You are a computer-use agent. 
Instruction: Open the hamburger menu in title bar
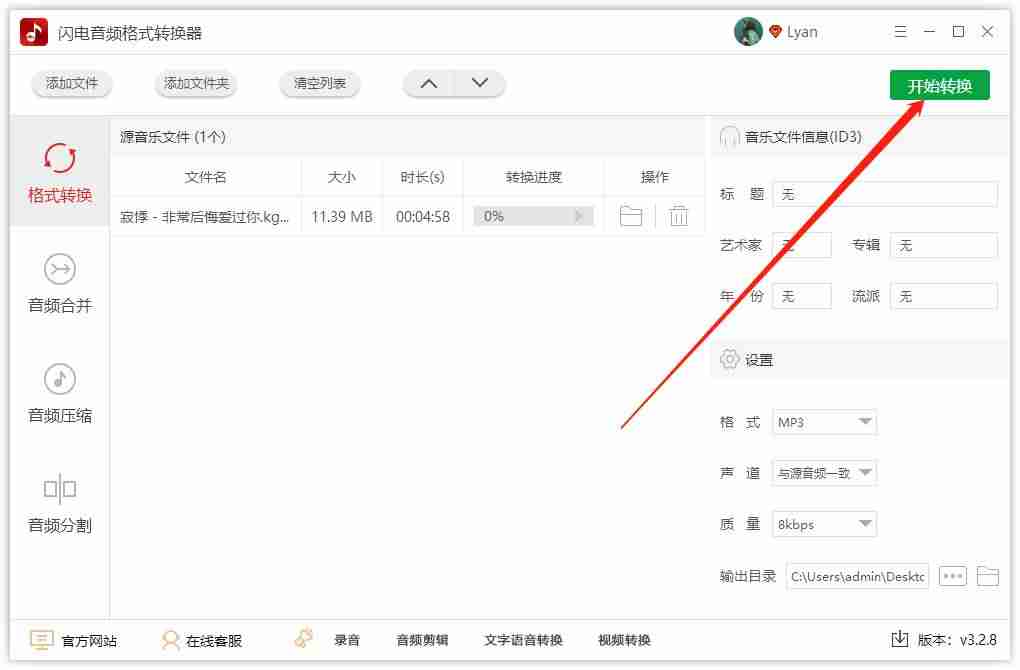point(900,31)
